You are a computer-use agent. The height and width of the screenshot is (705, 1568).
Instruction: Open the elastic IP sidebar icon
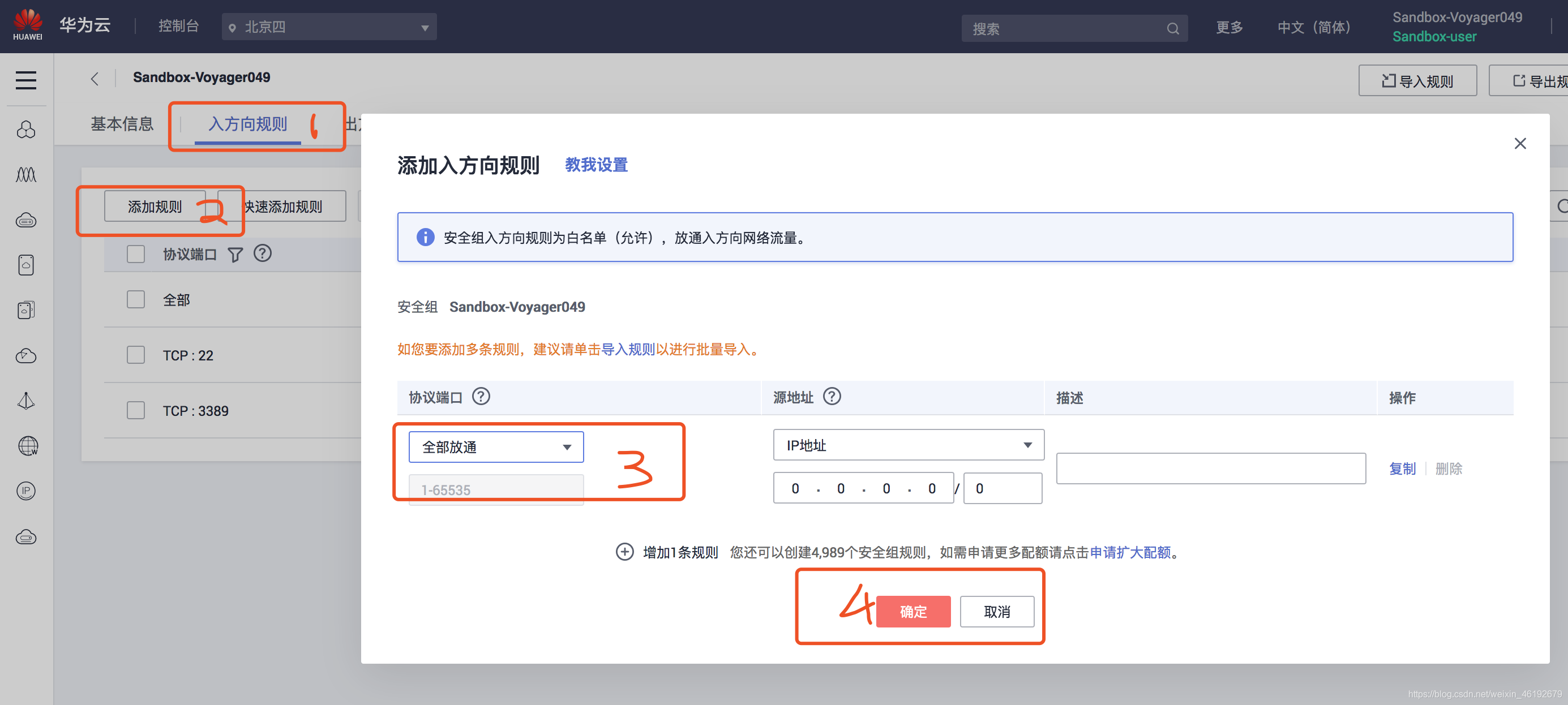[x=26, y=491]
